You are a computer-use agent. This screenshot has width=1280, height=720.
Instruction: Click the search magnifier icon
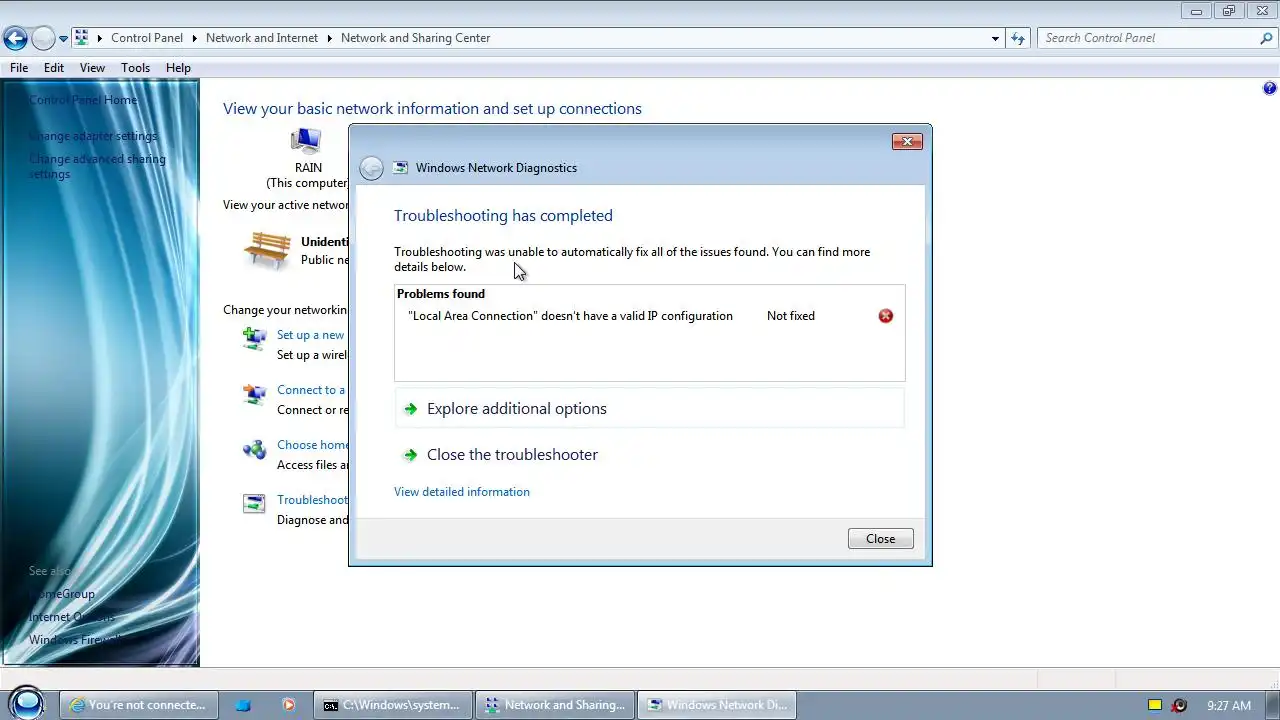tap(1266, 38)
